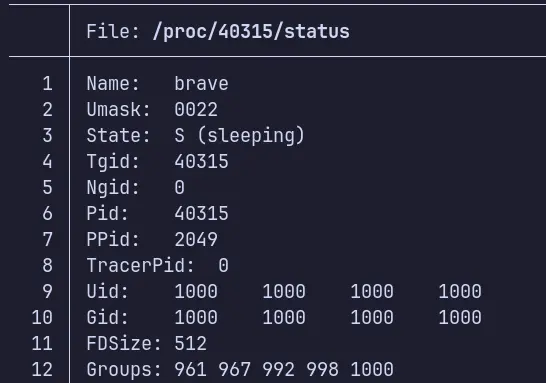Image resolution: width=546 pixels, height=383 pixels.
Task: Click the 'Umask:' field label
Action: tap(118, 110)
